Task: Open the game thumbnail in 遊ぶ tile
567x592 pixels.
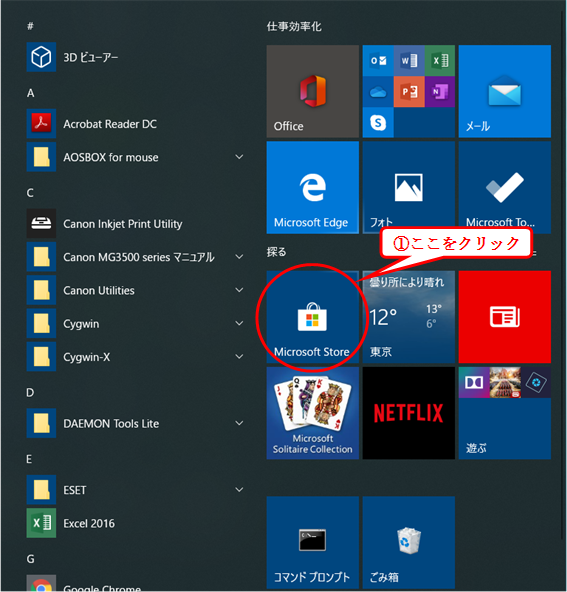Action: (505, 382)
